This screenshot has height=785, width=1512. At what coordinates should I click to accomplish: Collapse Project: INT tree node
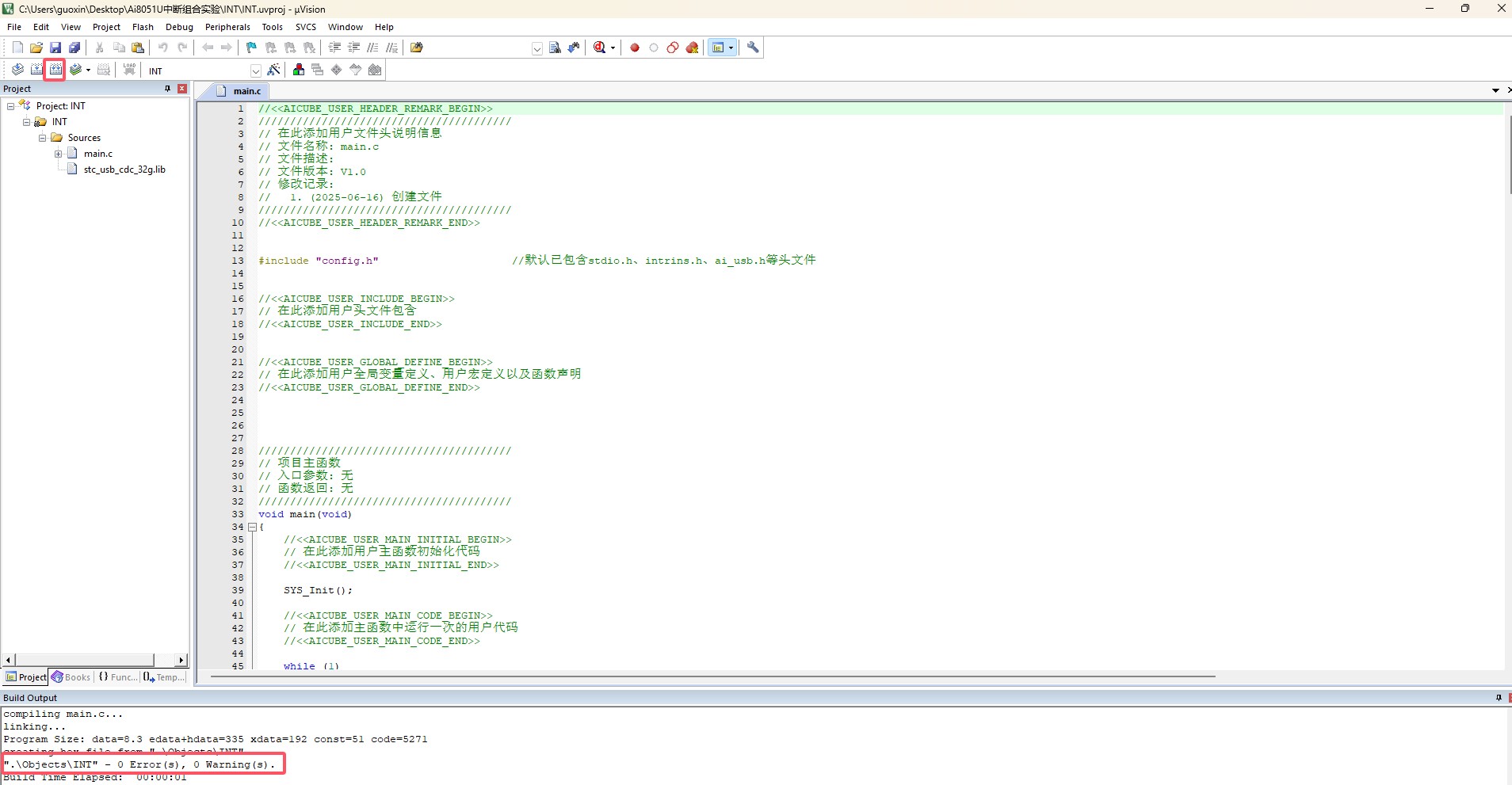[10, 106]
